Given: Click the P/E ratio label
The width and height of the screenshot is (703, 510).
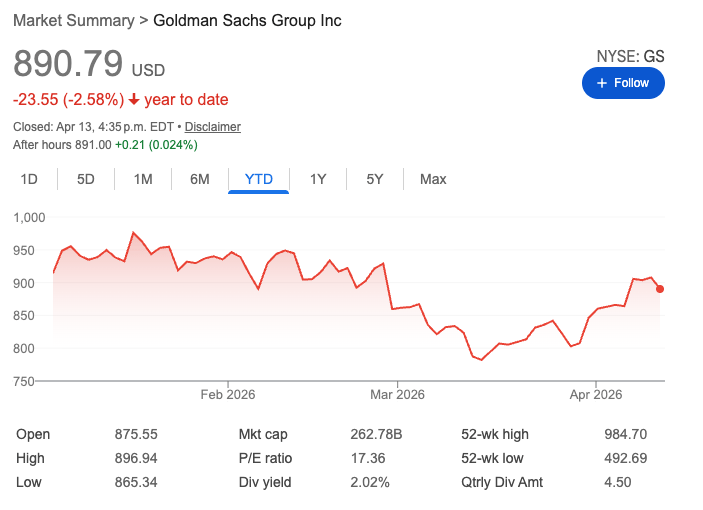Looking at the screenshot, I should (265, 459).
